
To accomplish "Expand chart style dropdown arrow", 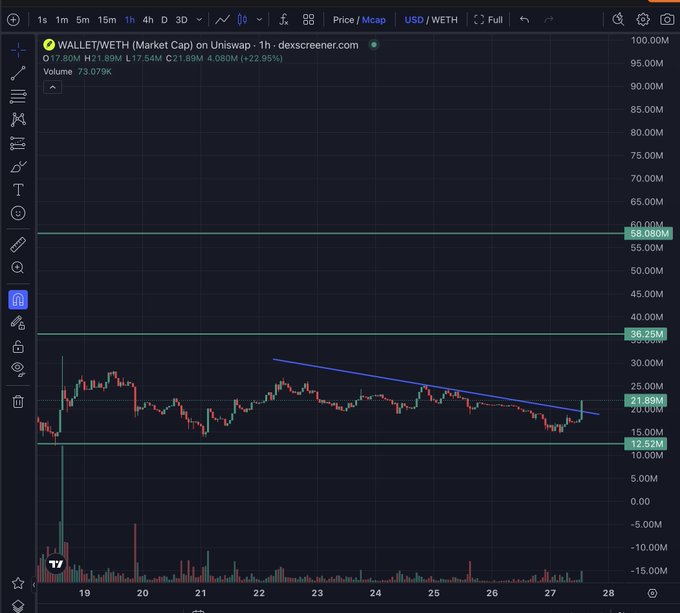I will coord(259,20).
